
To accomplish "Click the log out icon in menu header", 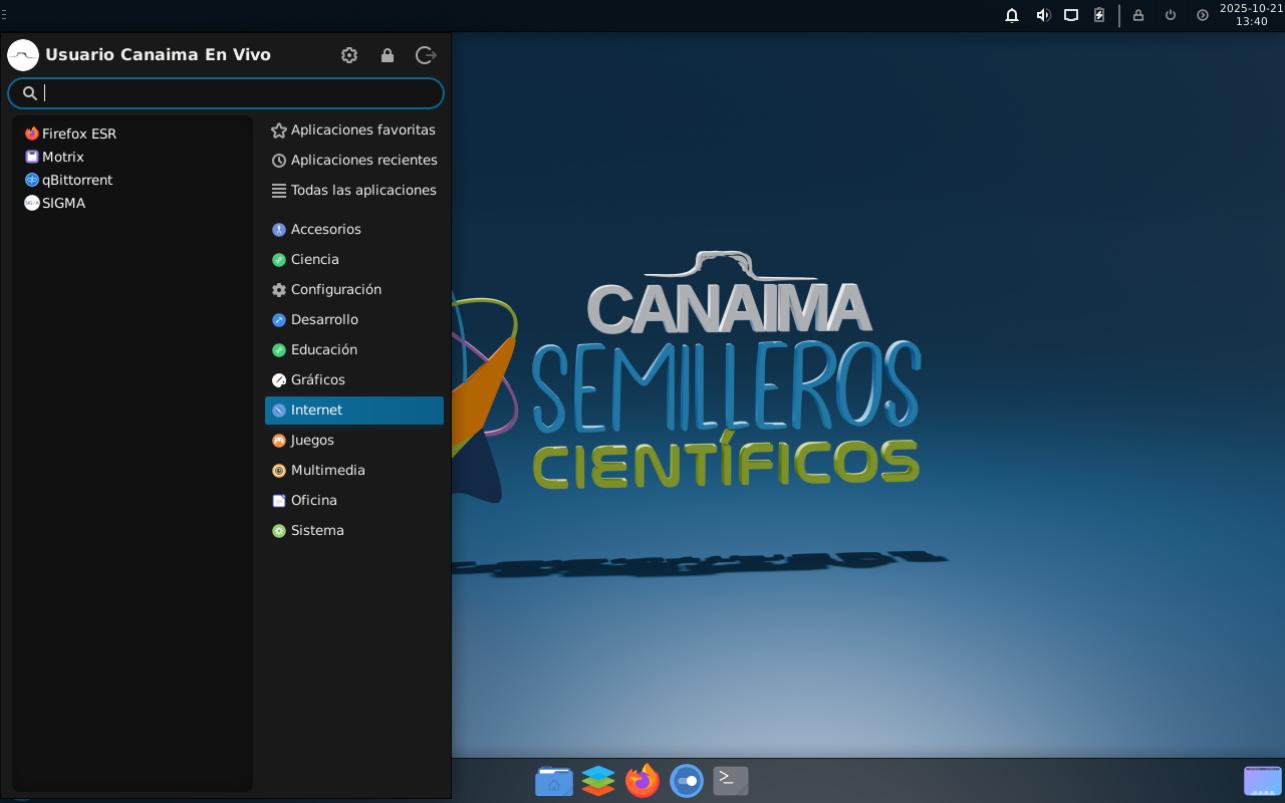I will [426, 55].
